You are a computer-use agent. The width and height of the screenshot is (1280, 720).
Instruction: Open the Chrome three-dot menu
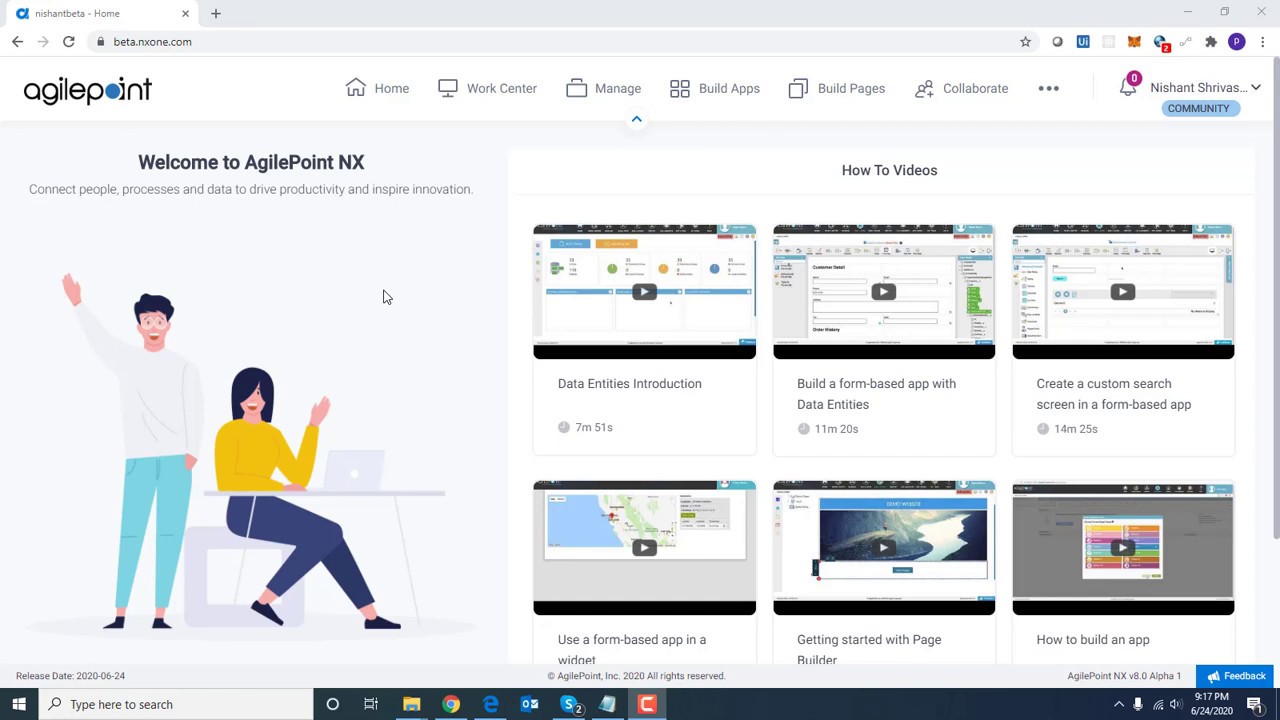(x=1263, y=41)
